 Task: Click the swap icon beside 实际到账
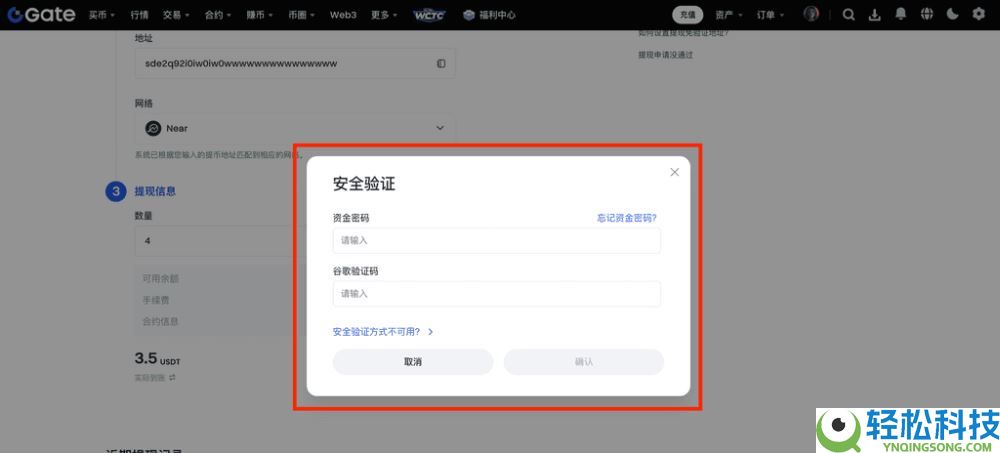[x=172, y=378]
